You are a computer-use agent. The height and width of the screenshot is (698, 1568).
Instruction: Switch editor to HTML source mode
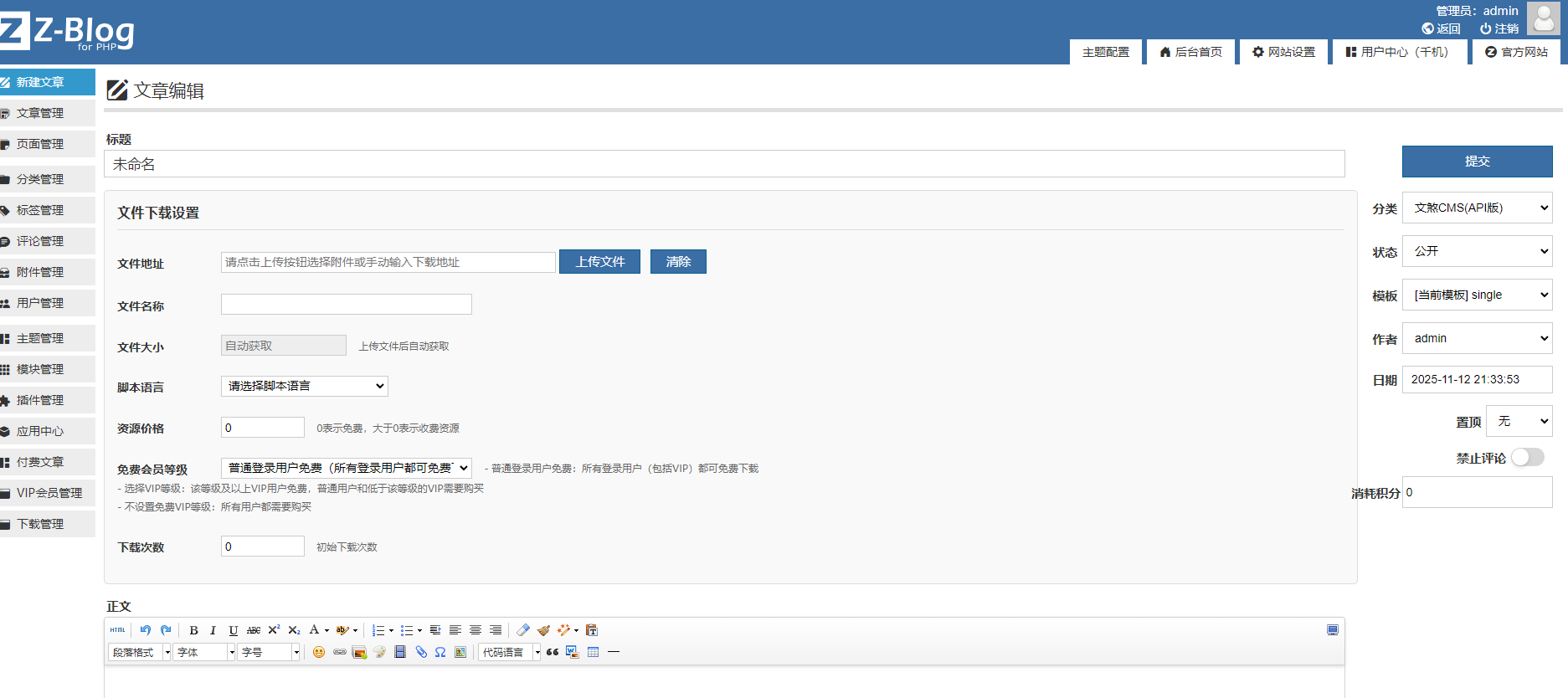pyautogui.click(x=117, y=630)
